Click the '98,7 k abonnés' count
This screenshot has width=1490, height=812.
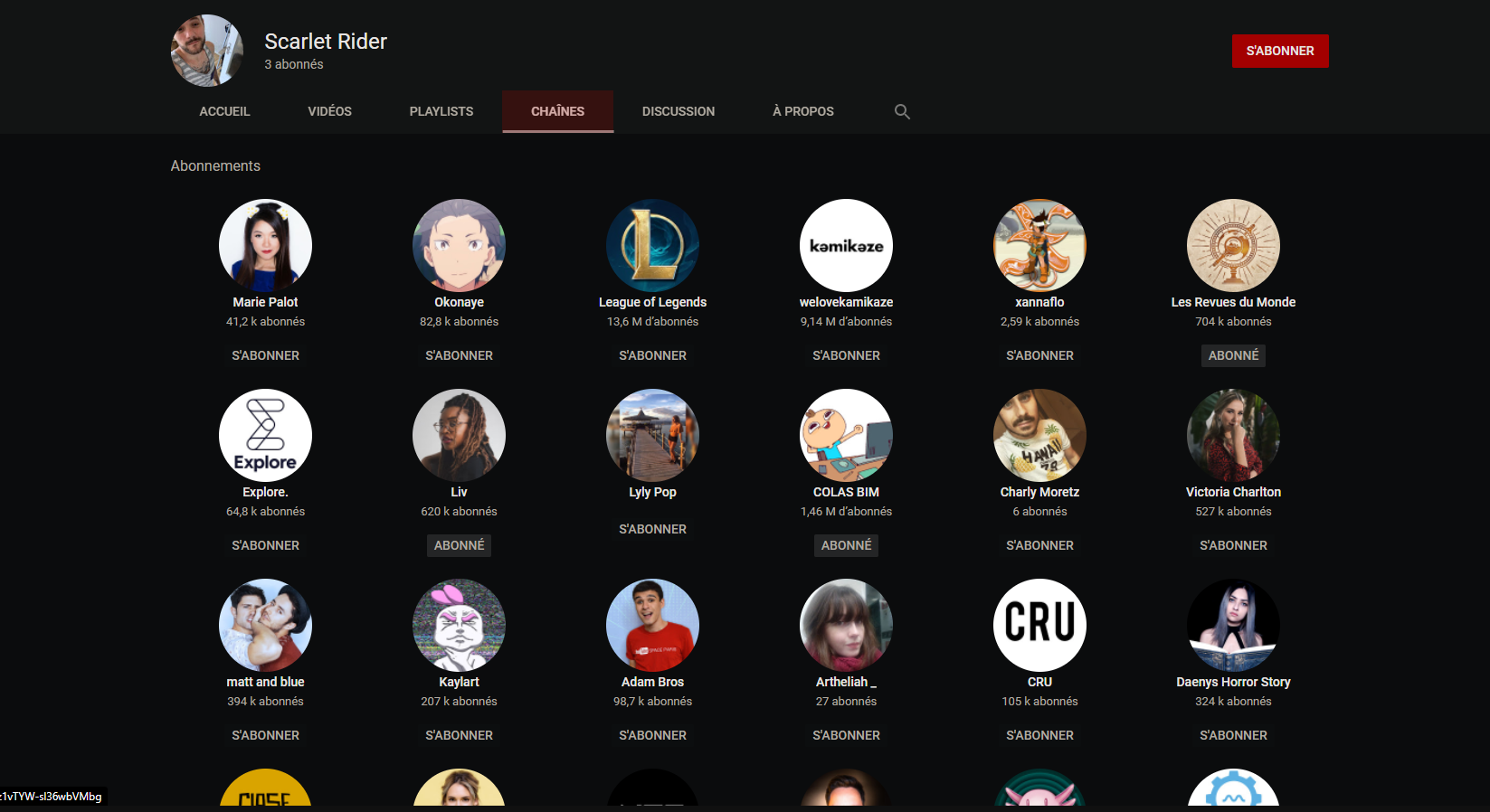[x=652, y=702]
